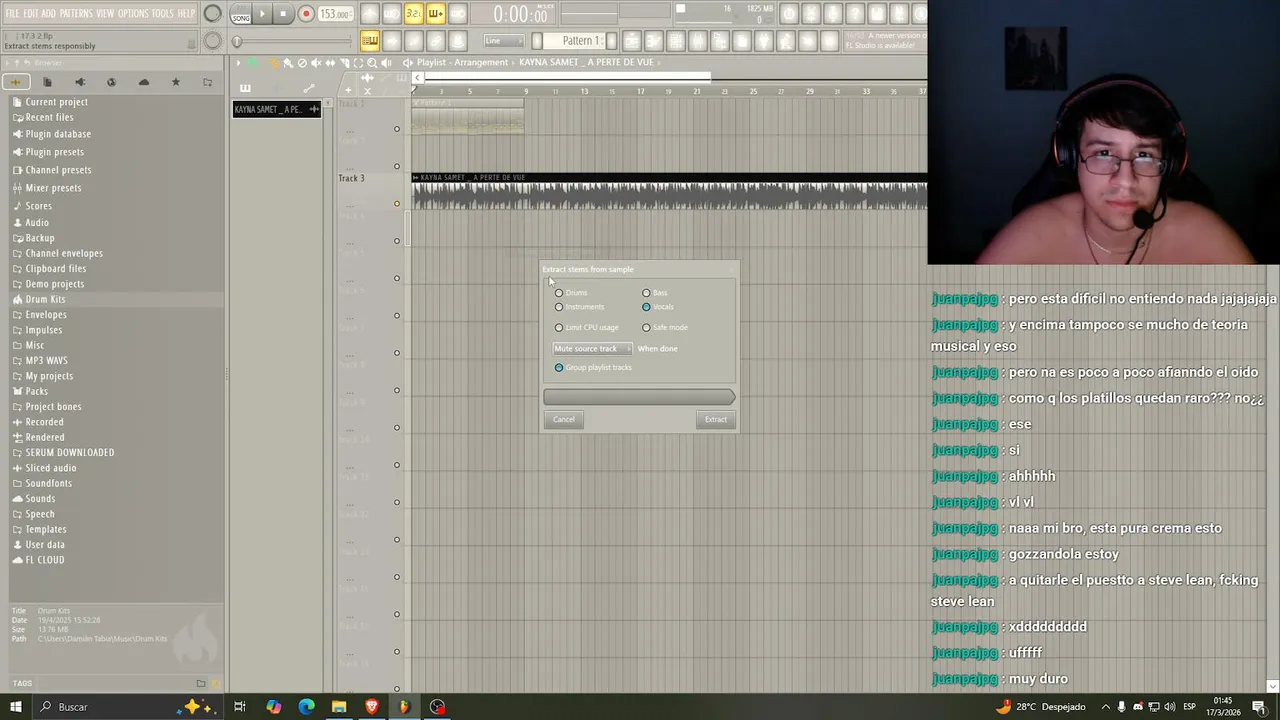Click the FL Studio taskbar icon

pyautogui.click(x=404, y=707)
